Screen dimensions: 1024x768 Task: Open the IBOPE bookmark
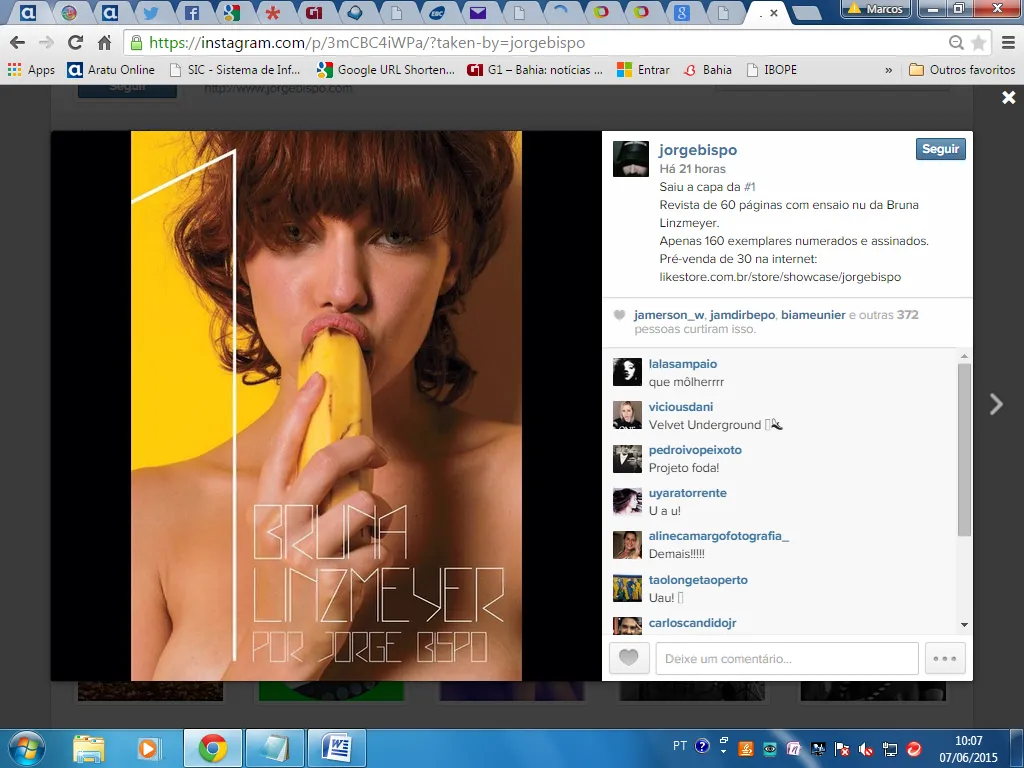coord(772,69)
